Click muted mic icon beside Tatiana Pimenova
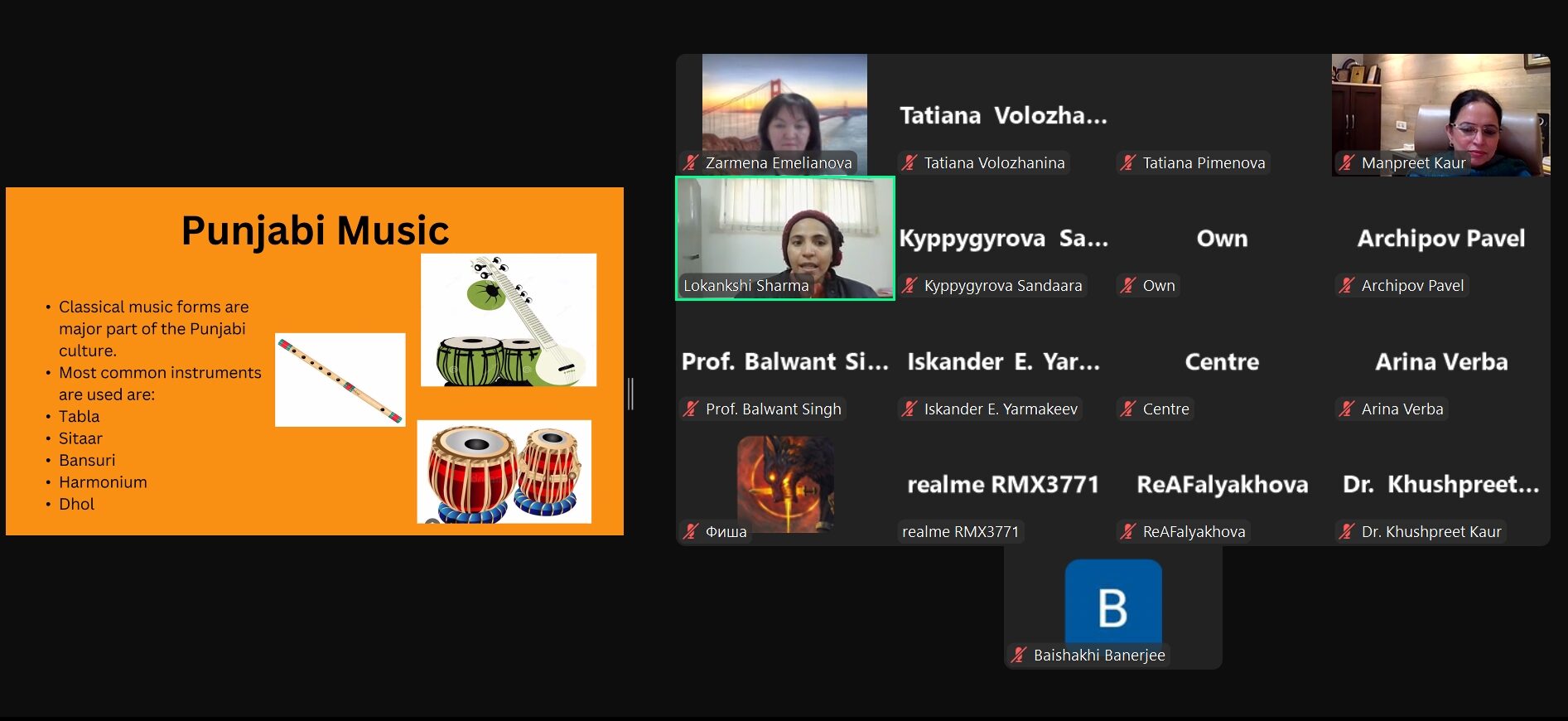The image size is (1568, 721). [x=1128, y=163]
